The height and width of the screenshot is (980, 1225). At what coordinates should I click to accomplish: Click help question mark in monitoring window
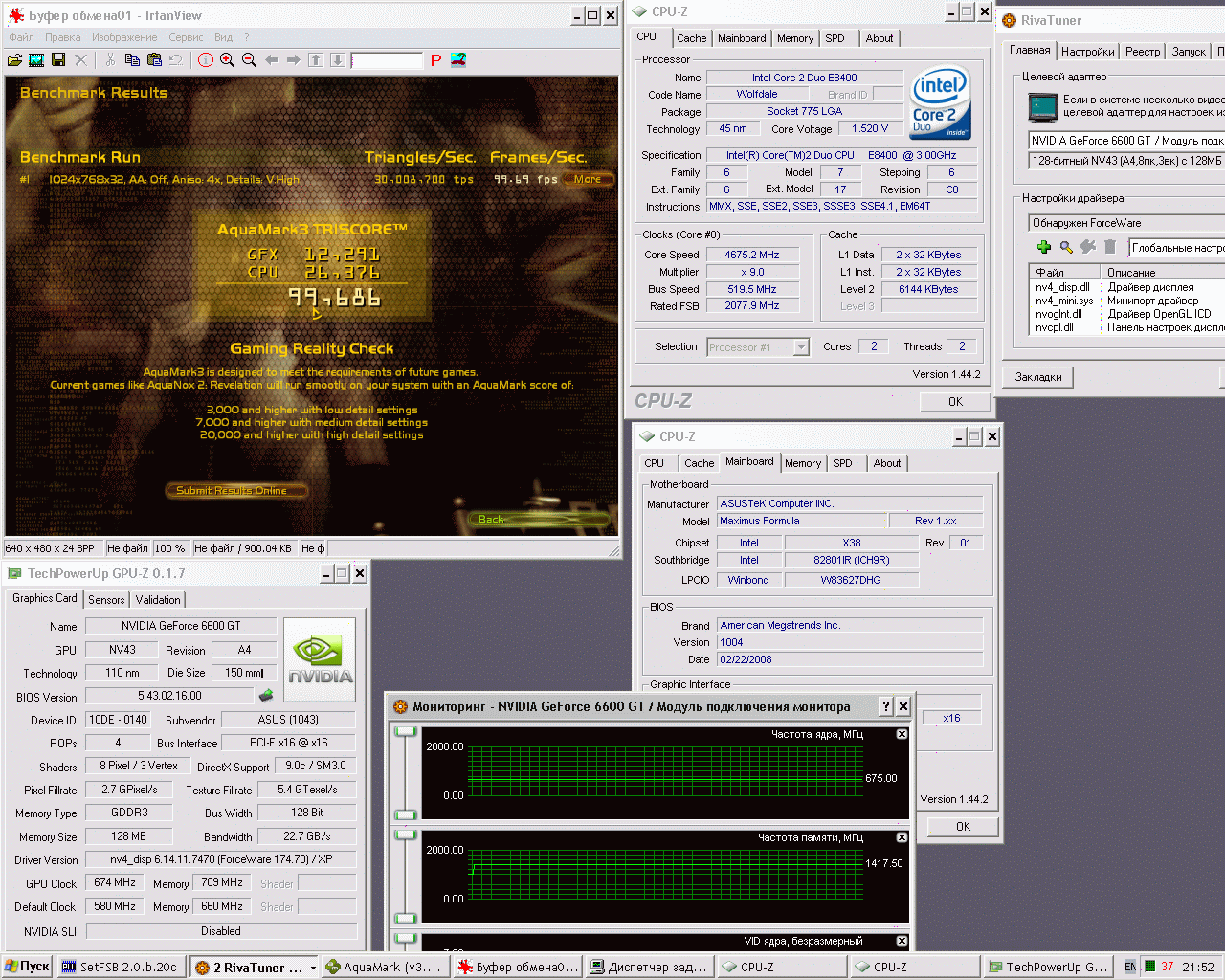(886, 706)
